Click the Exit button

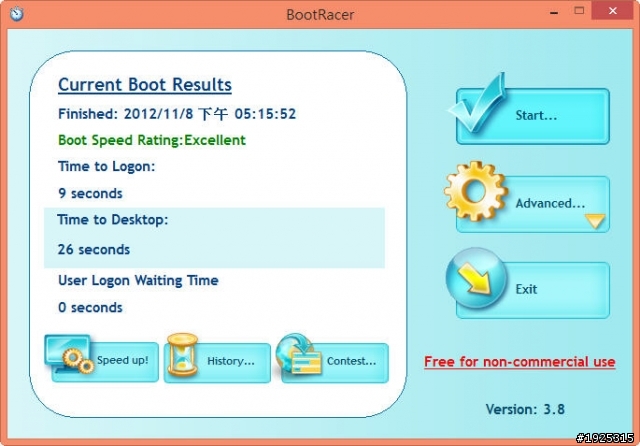533,290
